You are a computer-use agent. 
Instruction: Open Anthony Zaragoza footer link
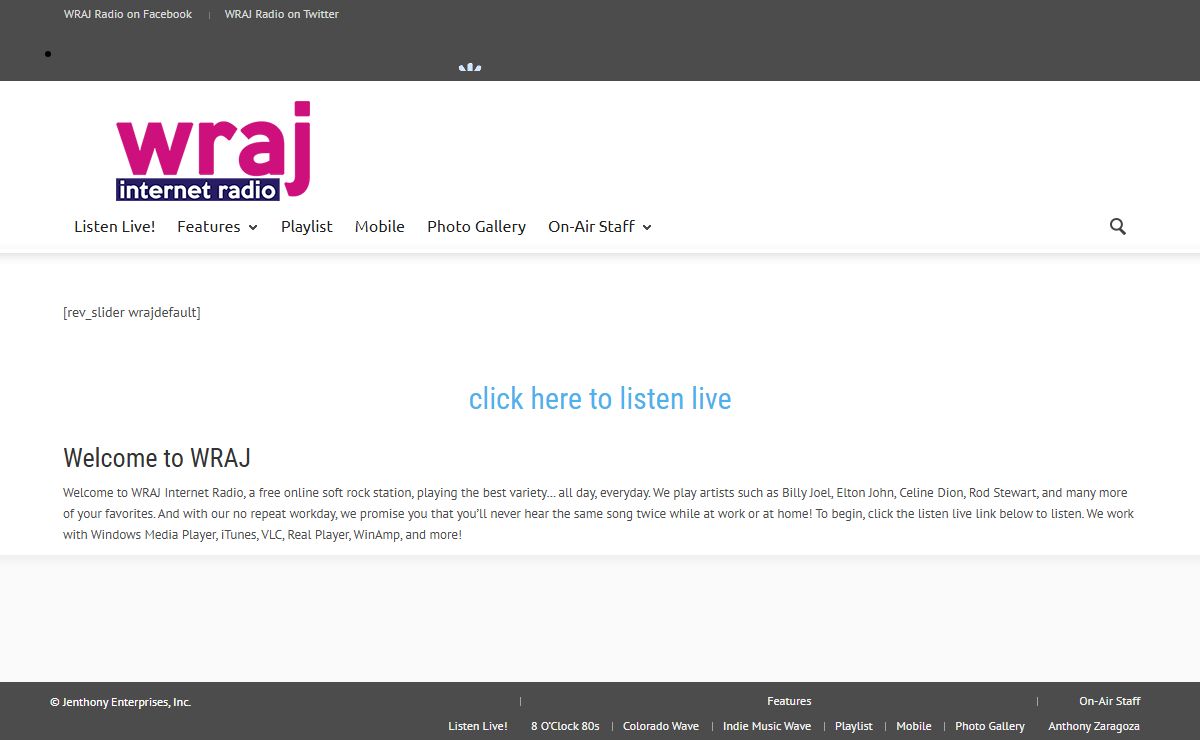(x=1094, y=726)
